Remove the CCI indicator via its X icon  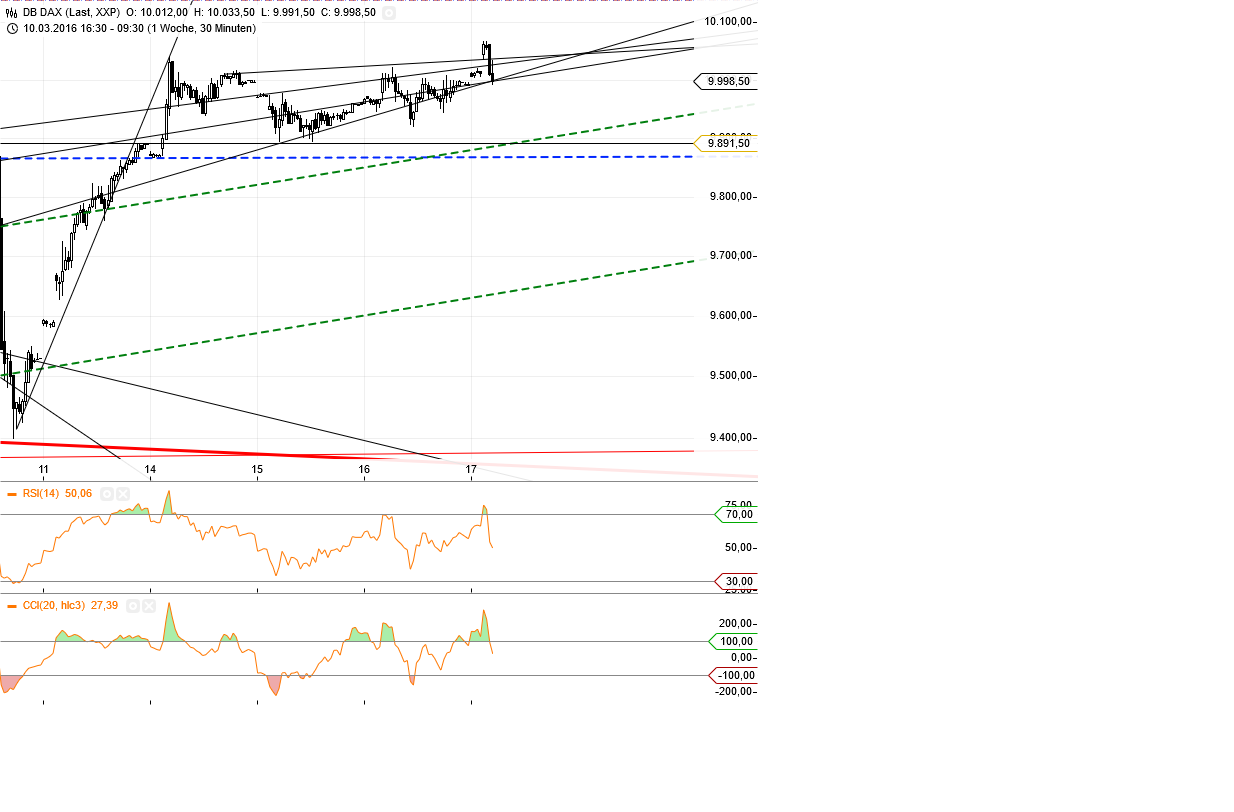point(150,605)
